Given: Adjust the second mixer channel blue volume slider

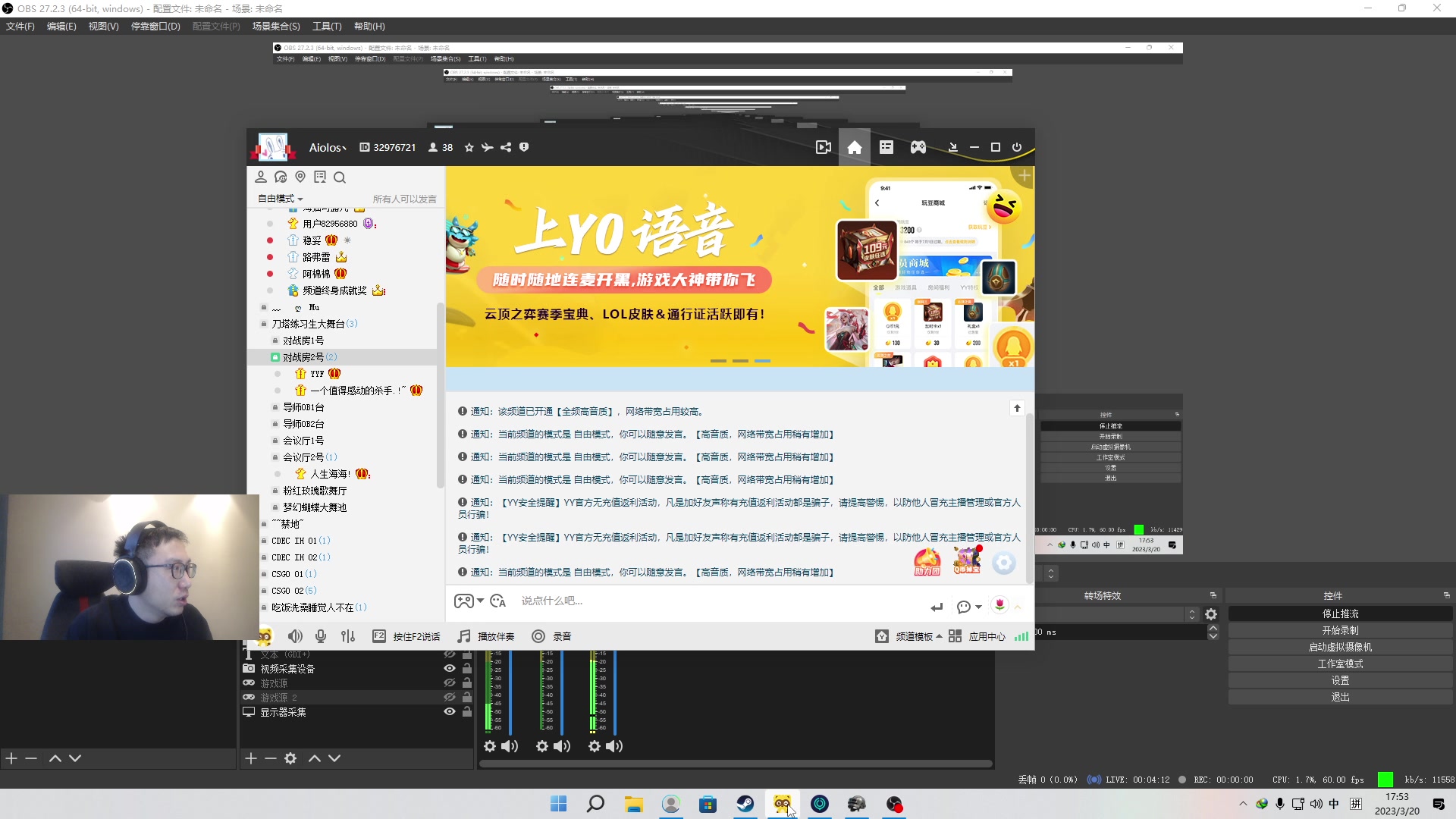Looking at the screenshot, I should (x=562, y=692).
